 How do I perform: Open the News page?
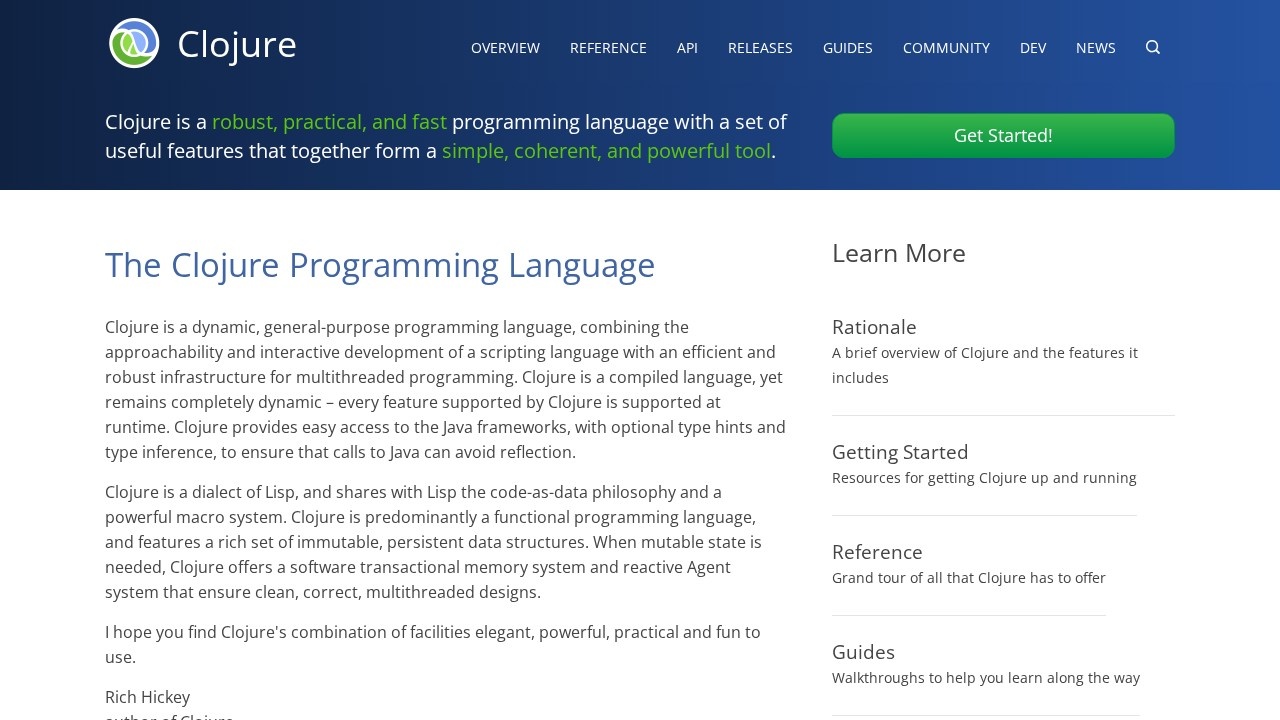point(1096,47)
